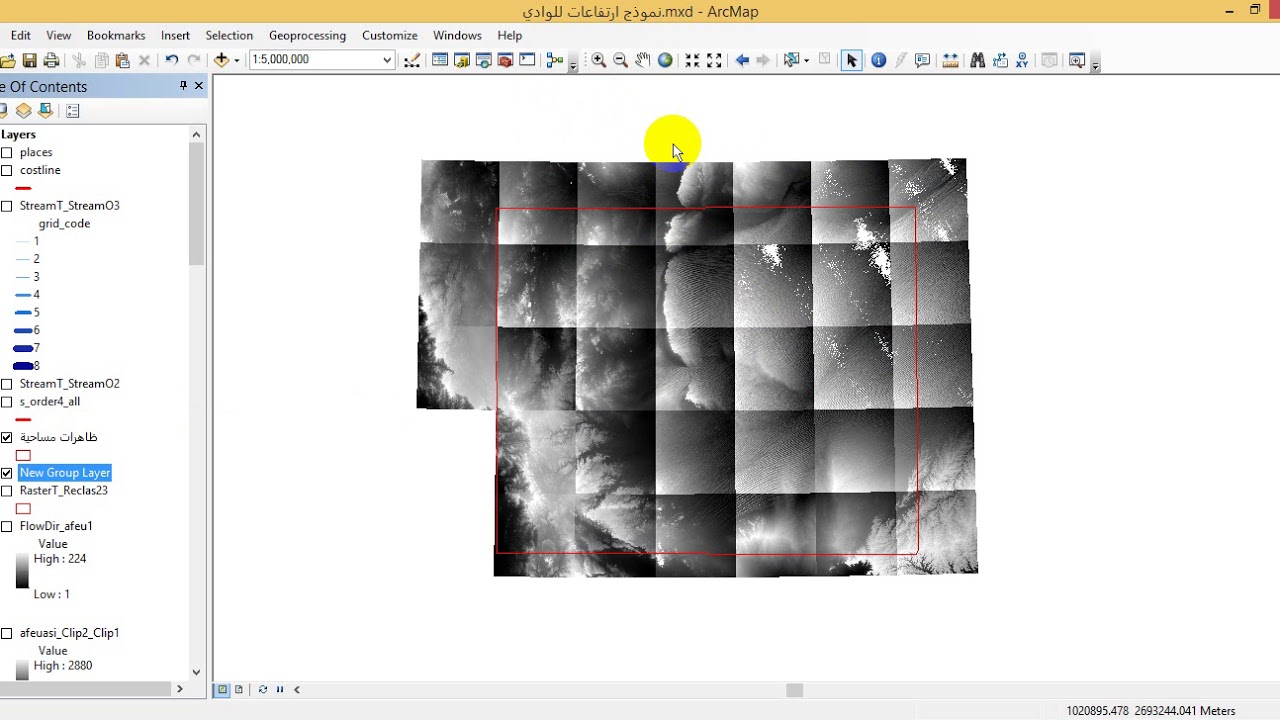Select the Zoom In tool
1280x720 pixels.
(x=598, y=60)
